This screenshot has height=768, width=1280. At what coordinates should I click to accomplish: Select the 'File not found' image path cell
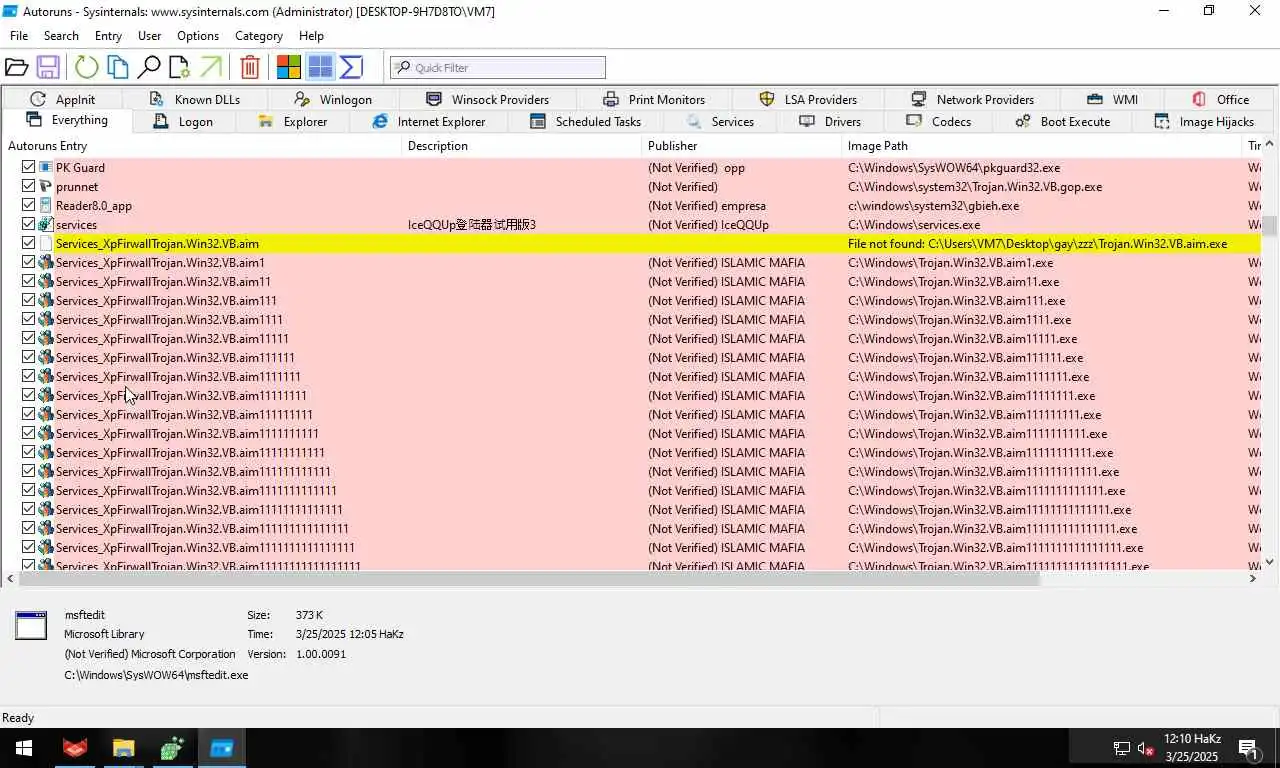pos(1037,243)
